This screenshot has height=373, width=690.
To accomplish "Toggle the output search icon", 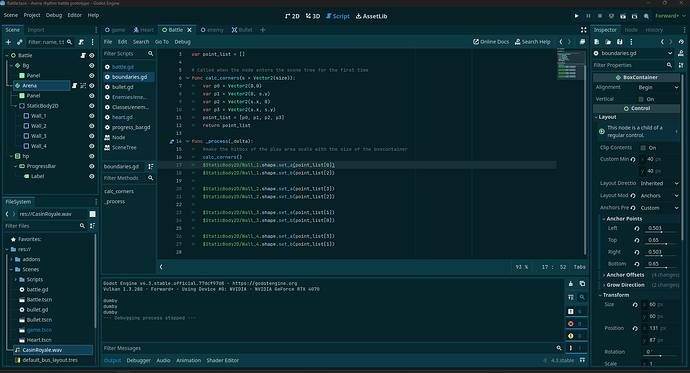I will 582,297.
